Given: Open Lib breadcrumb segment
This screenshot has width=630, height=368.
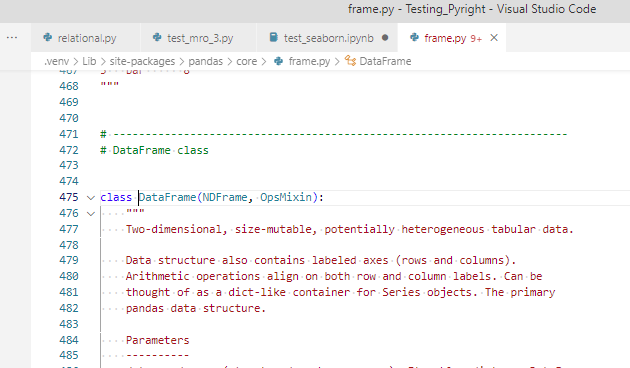Looking at the screenshot, I should [x=89, y=61].
